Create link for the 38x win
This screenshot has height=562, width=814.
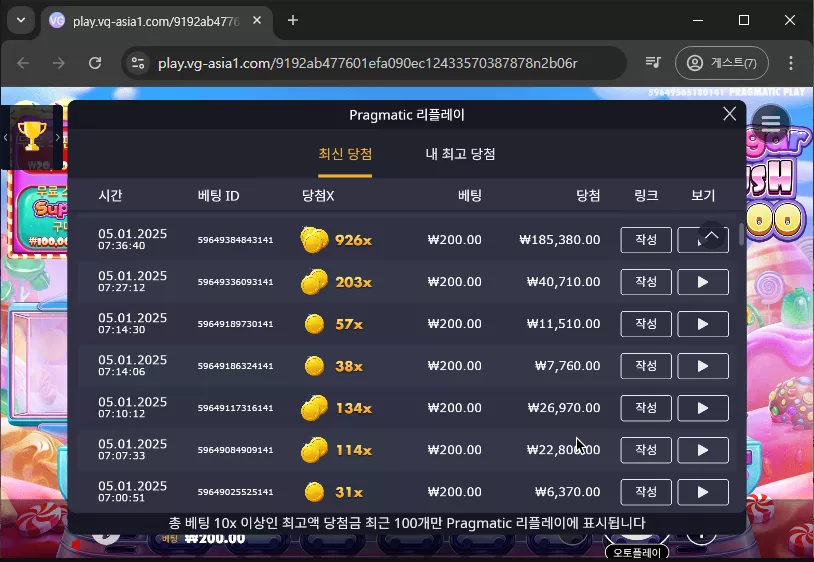(646, 366)
